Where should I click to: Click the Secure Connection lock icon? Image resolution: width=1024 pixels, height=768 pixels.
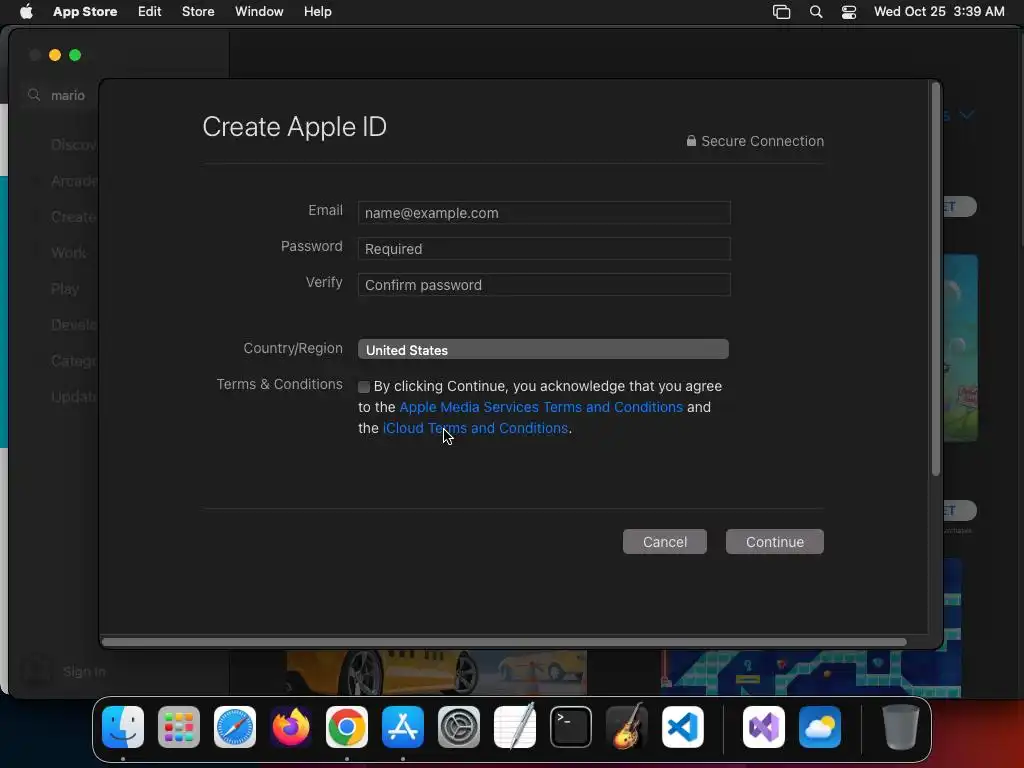pyautogui.click(x=691, y=140)
